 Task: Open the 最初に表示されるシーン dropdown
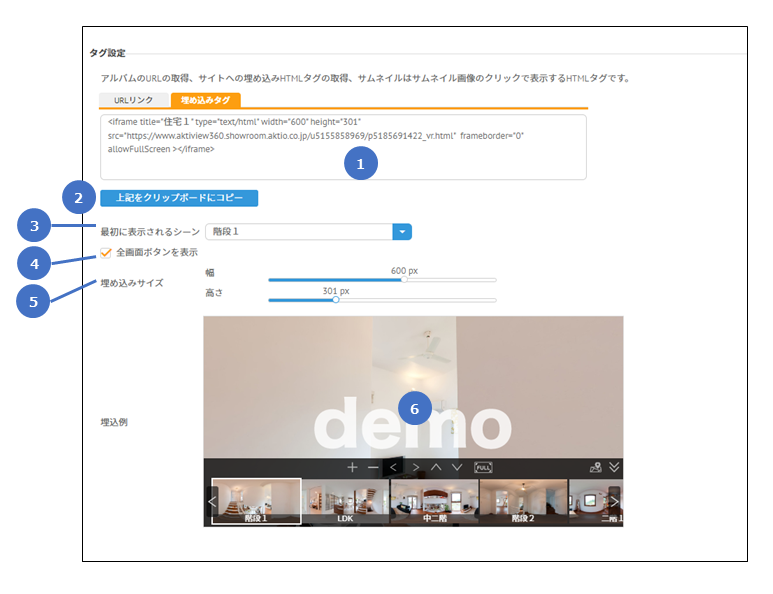pyautogui.click(x=401, y=232)
